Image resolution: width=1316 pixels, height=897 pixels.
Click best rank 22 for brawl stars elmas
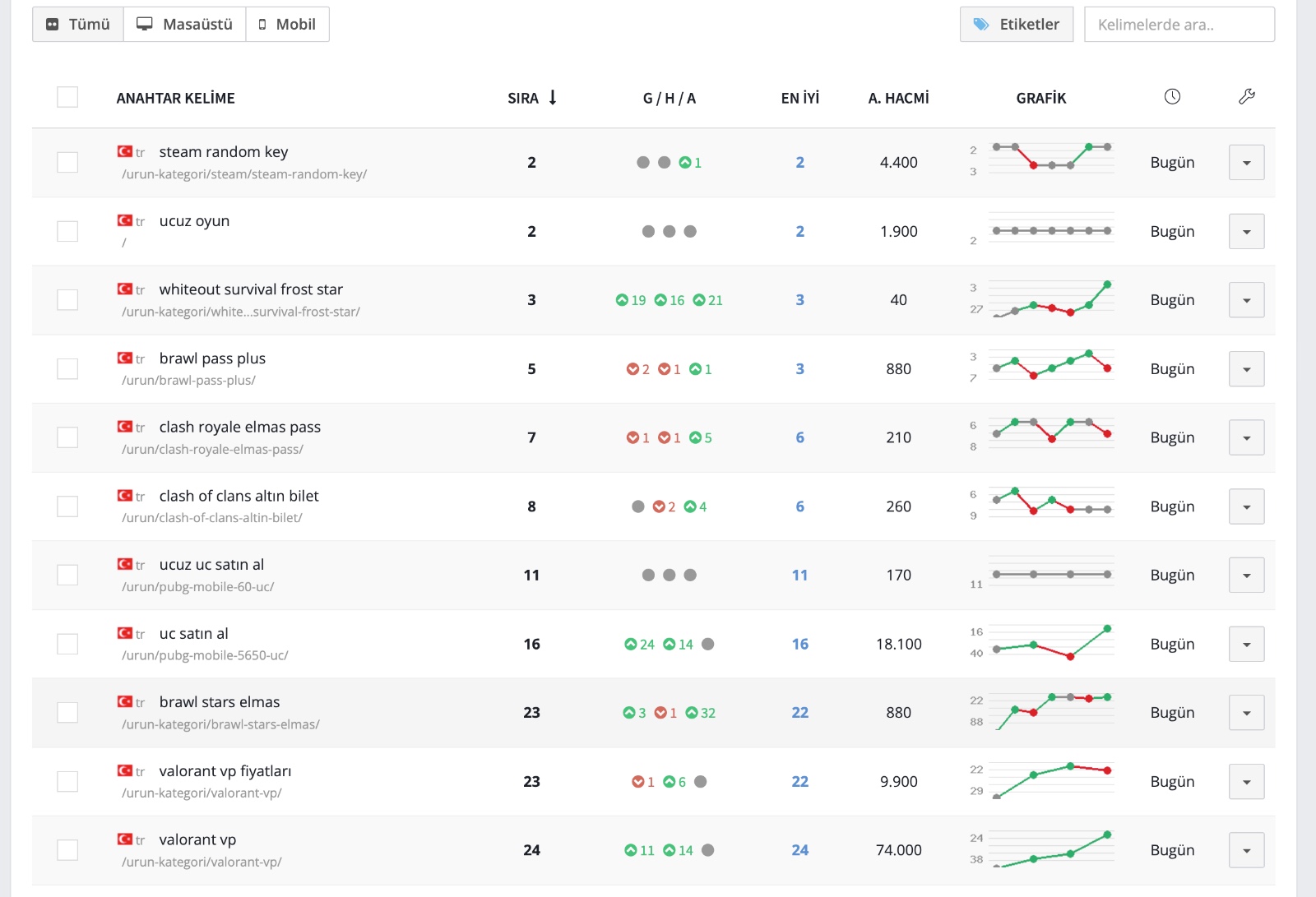click(x=799, y=712)
